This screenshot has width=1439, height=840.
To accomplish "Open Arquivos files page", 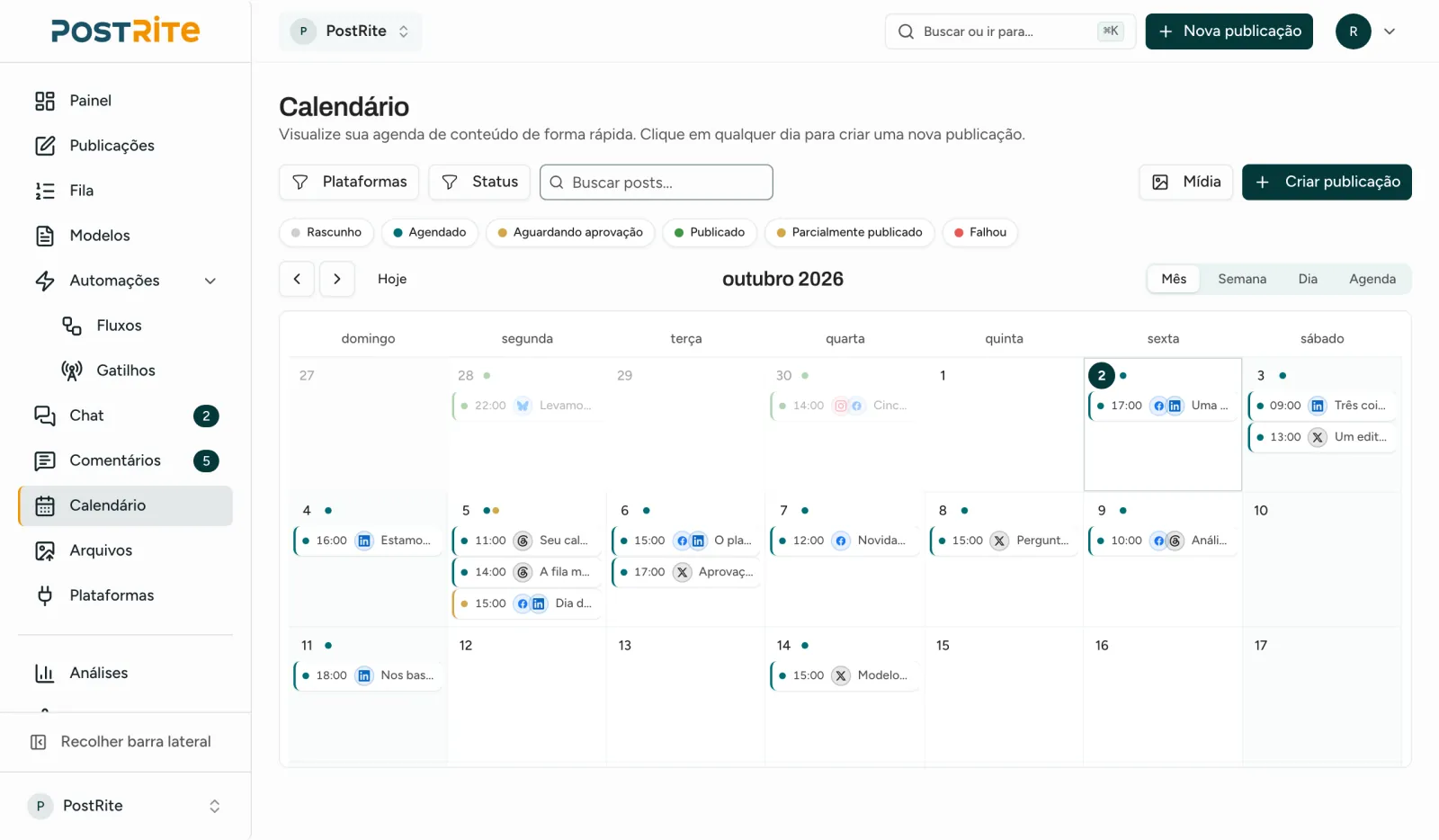I will pyautogui.click(x=125, y=550).
